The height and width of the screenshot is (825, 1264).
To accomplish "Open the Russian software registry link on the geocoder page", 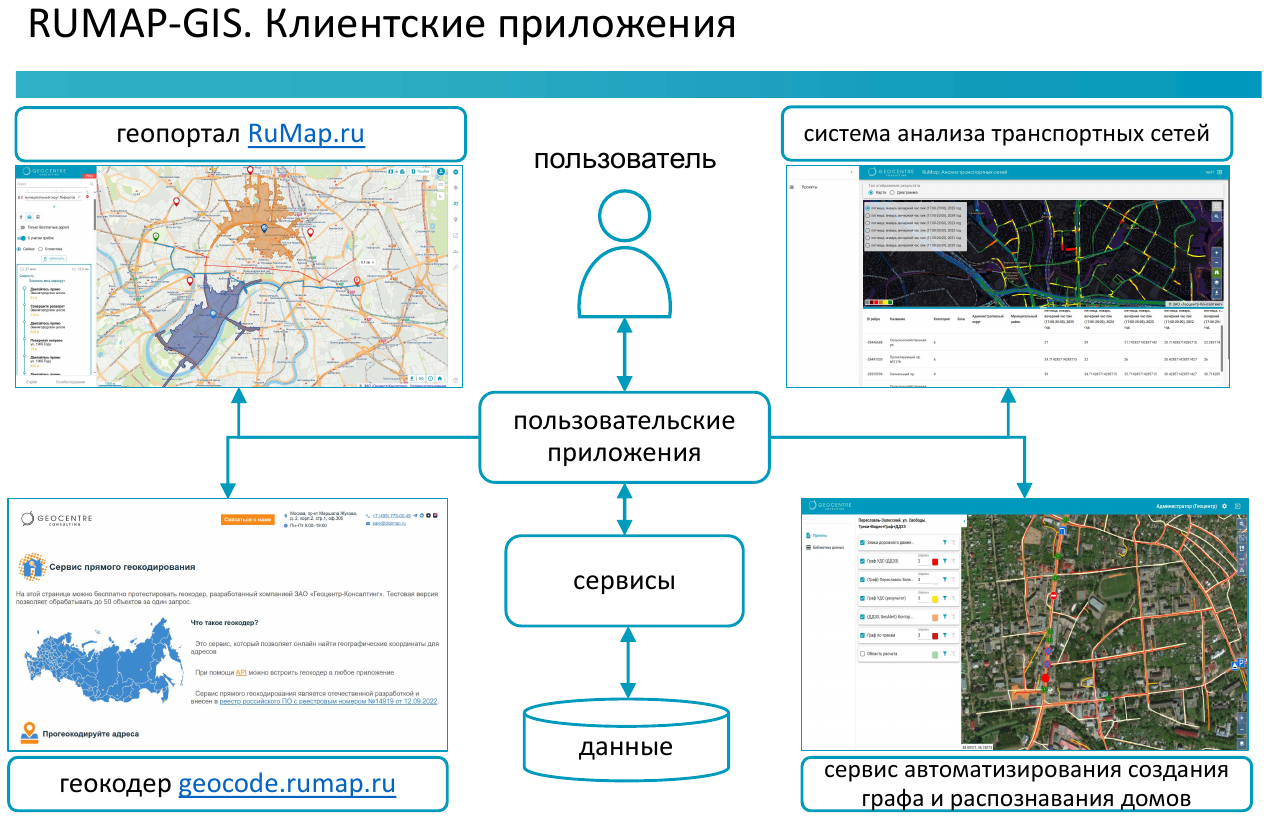I will click(328, 701).
